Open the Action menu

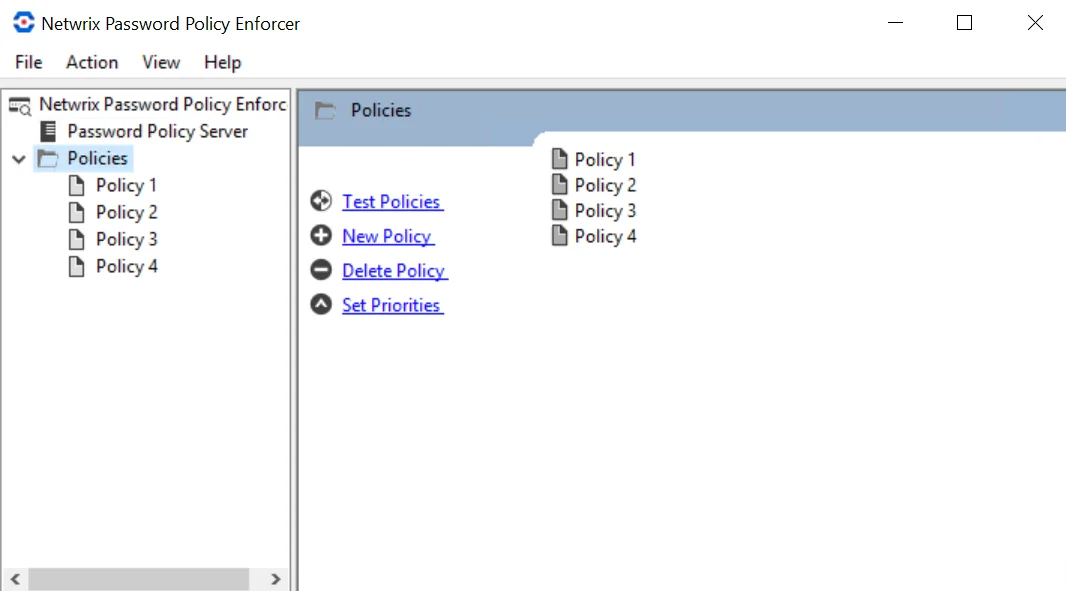92,63
